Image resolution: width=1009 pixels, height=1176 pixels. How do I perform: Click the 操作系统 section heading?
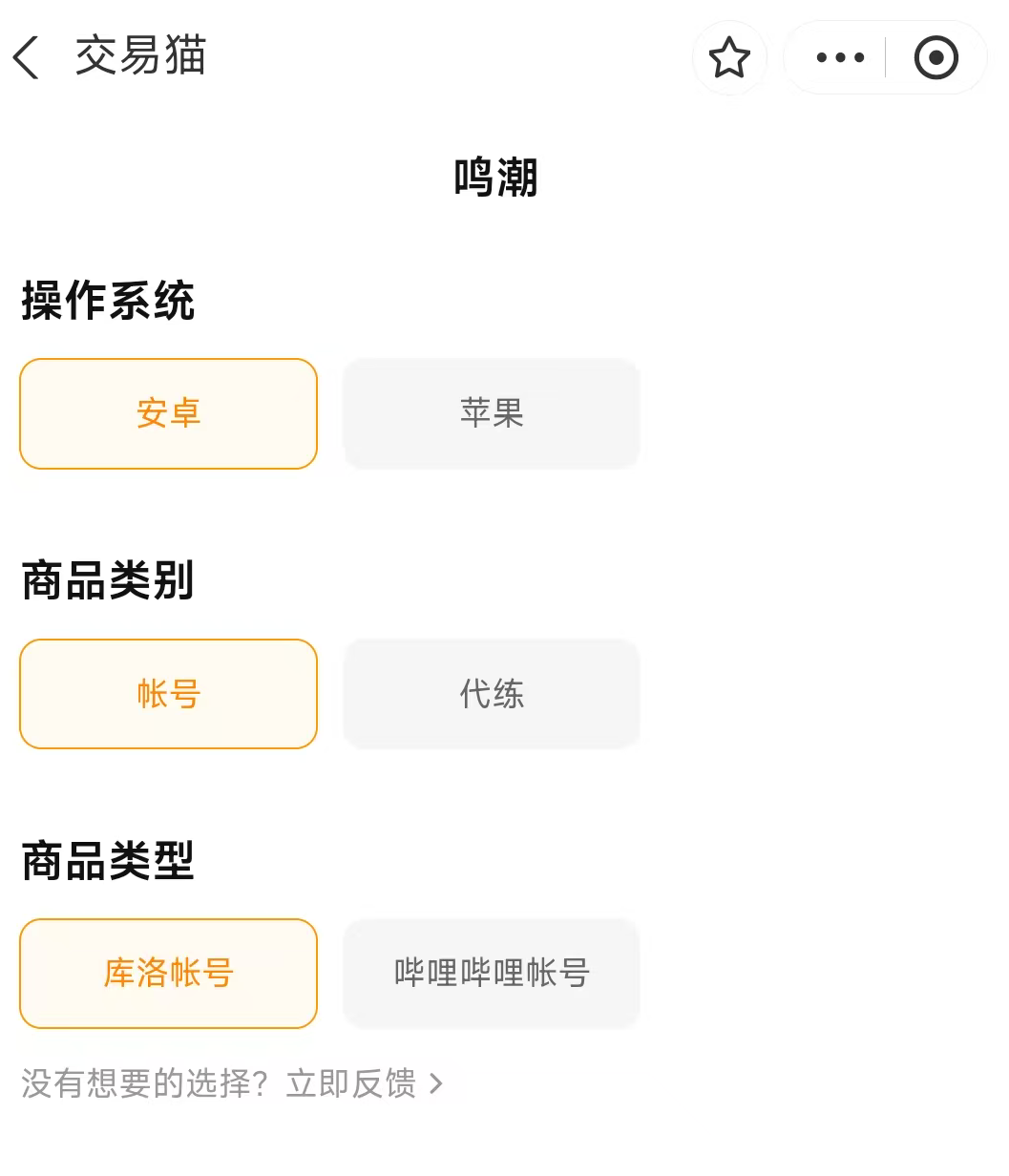(x=108, y=301)
